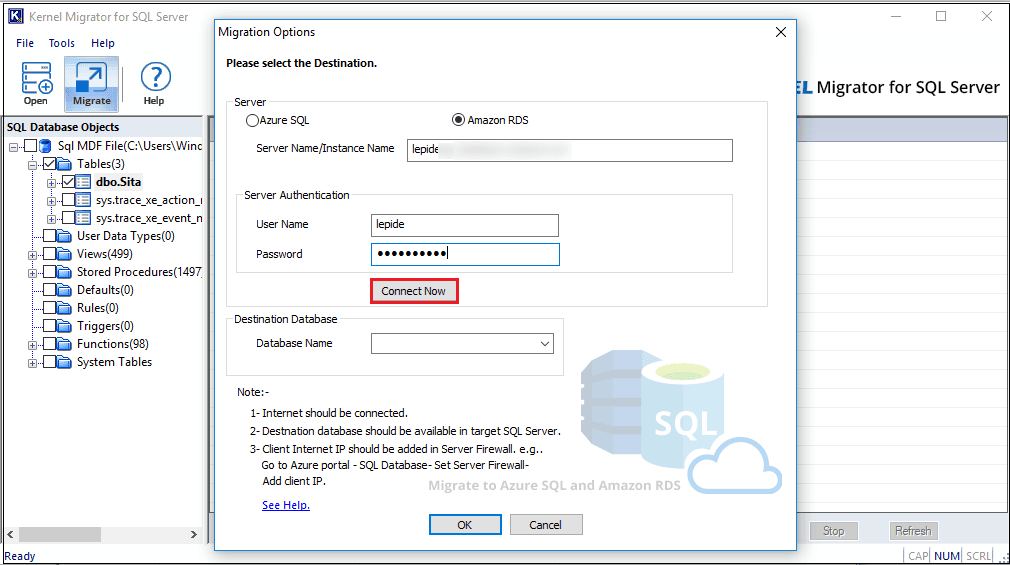Click OK in Migration Options dialog
This screenshot has height=565, width=1010.
(465, 525)
